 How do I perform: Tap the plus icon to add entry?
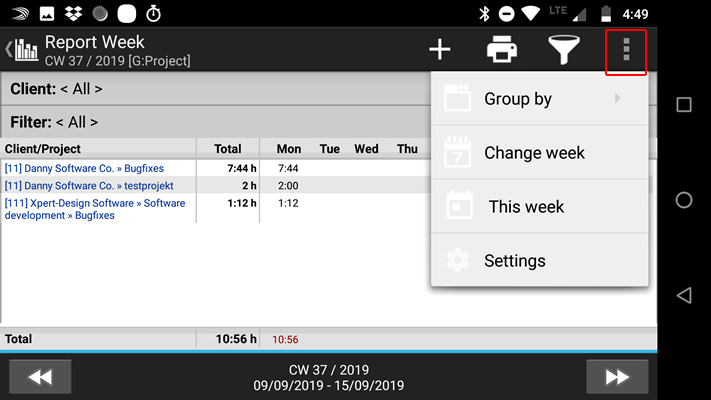click(x=439, y=49)
